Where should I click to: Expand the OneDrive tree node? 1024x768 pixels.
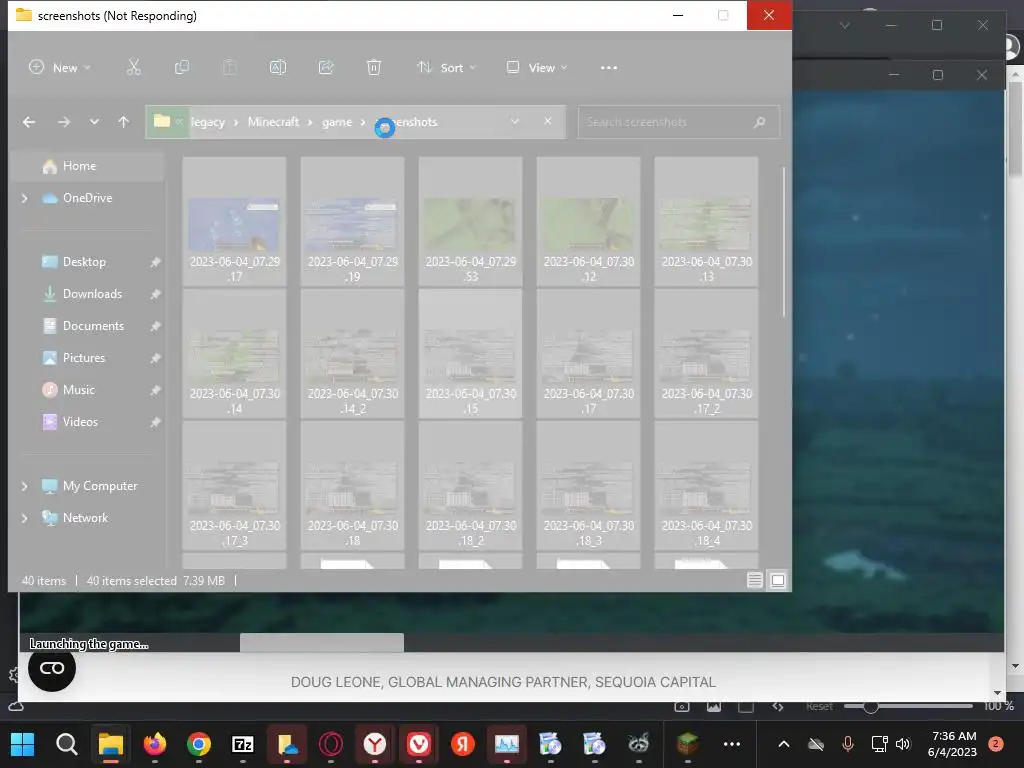point(24,198)
